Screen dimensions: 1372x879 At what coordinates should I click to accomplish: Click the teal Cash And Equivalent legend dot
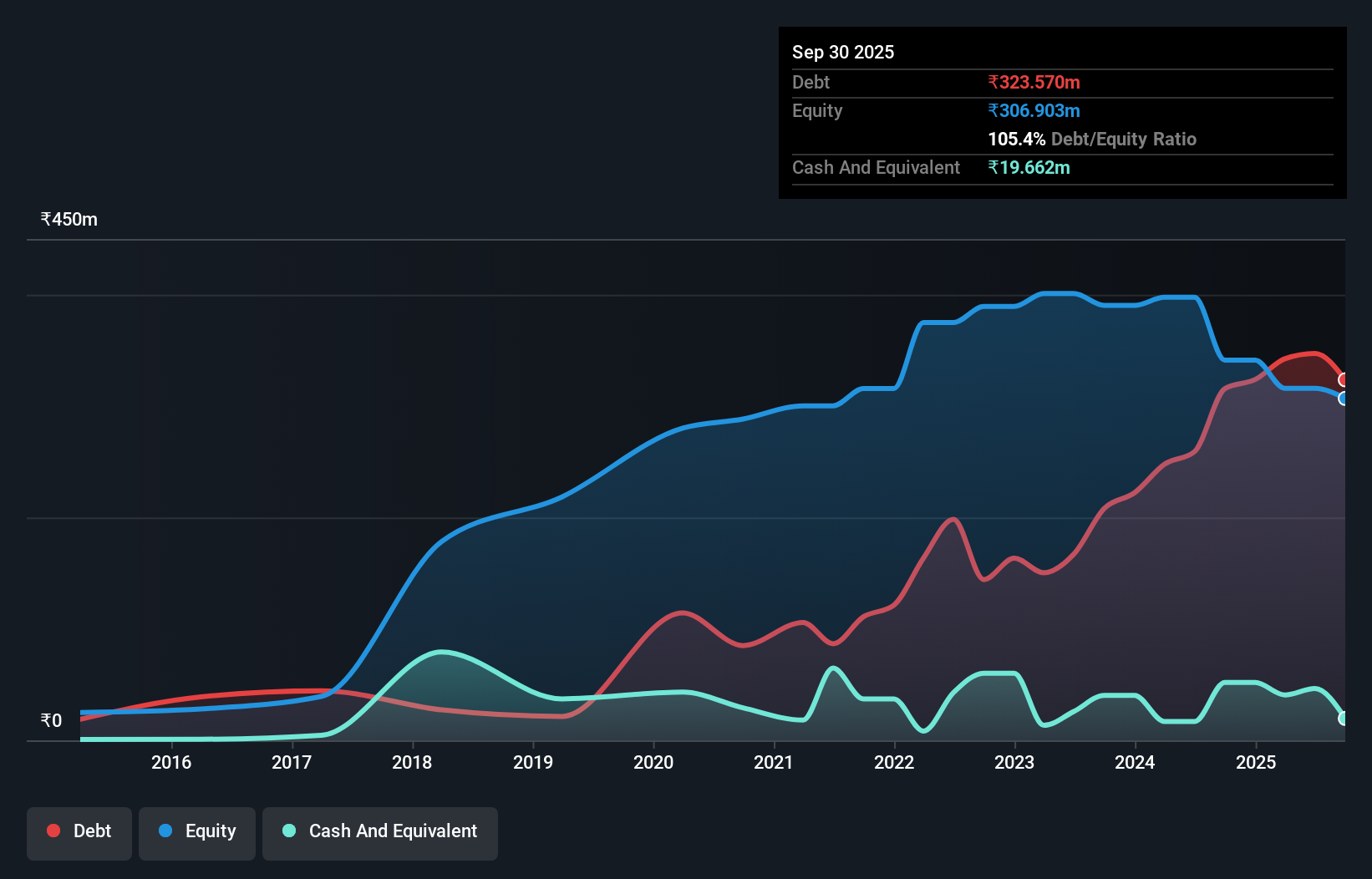[x=287, y=831]
